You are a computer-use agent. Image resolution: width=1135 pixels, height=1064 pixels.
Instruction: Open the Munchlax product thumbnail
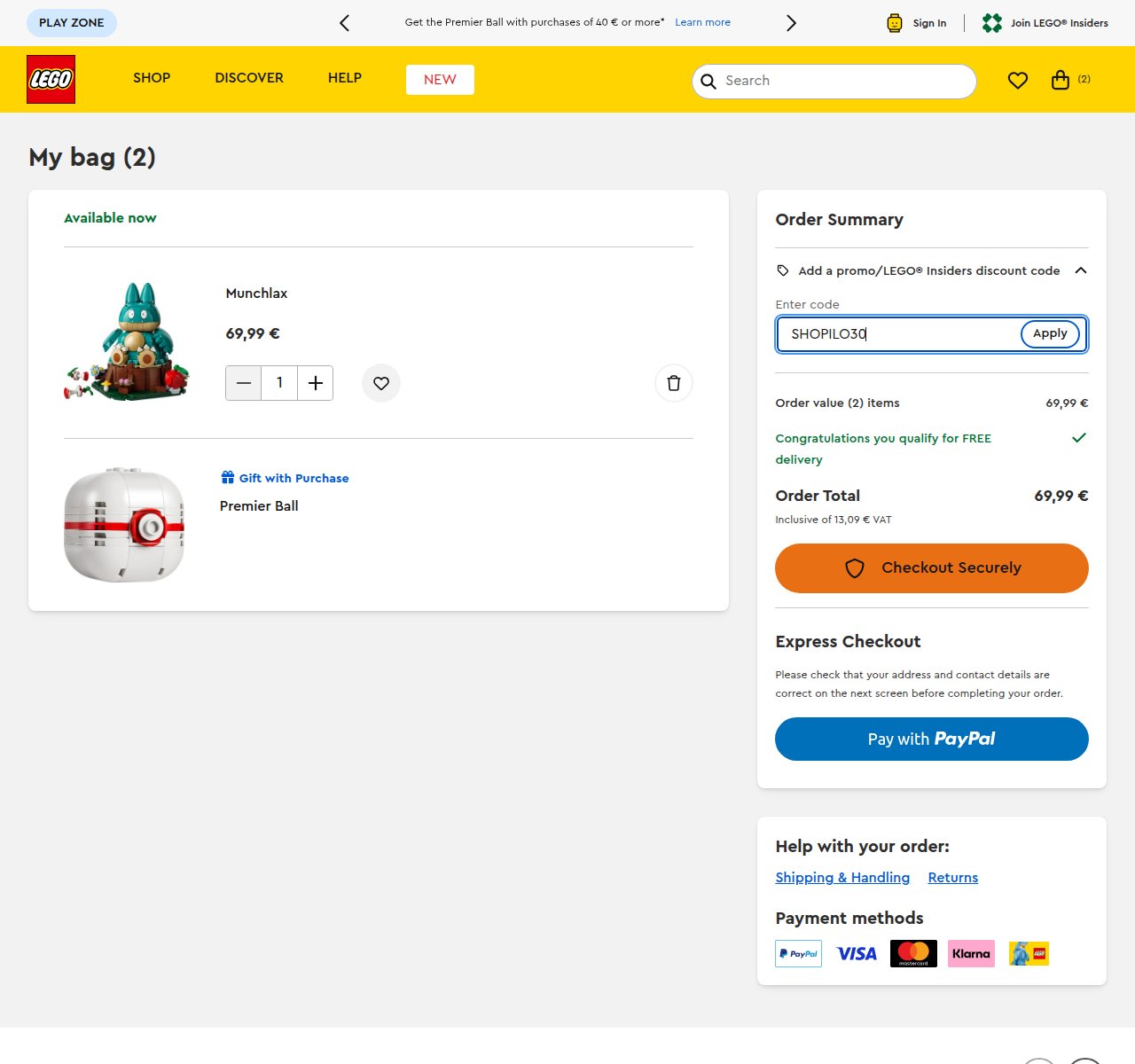pyautogui.click(x=127, y=342)
